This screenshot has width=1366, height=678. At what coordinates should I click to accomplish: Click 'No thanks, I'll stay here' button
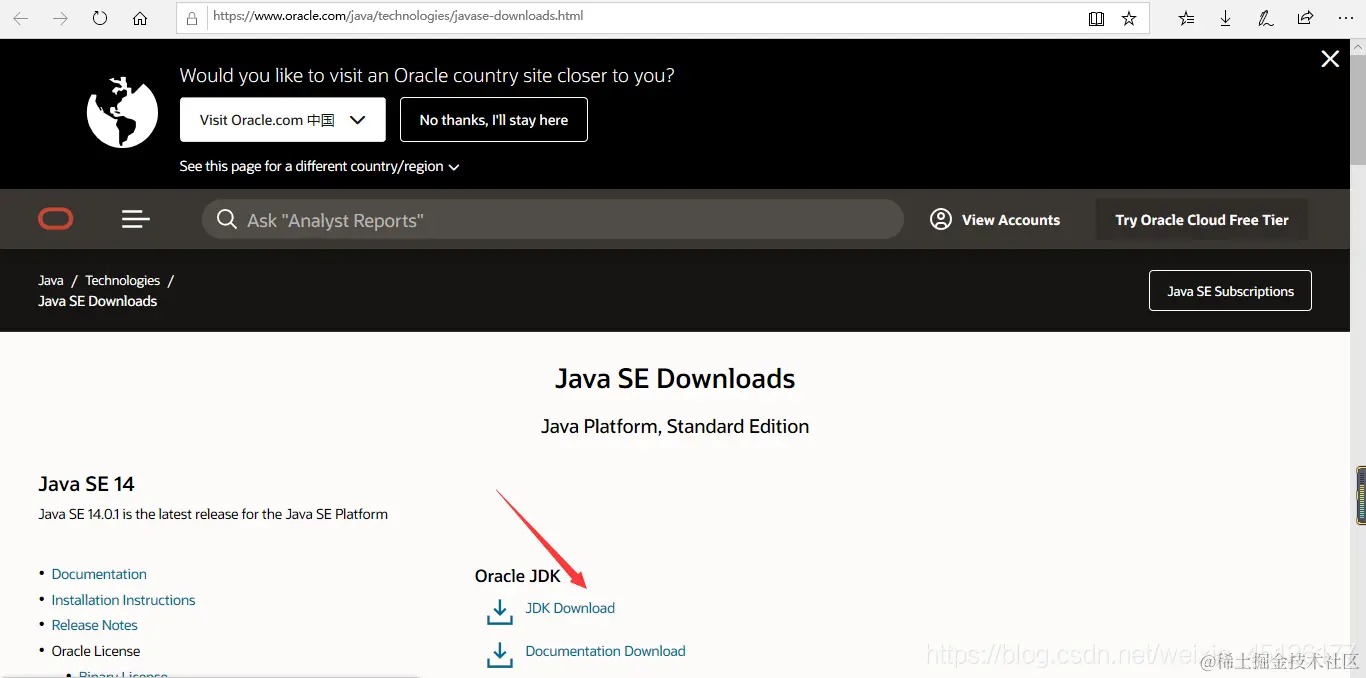coord(494,120)
